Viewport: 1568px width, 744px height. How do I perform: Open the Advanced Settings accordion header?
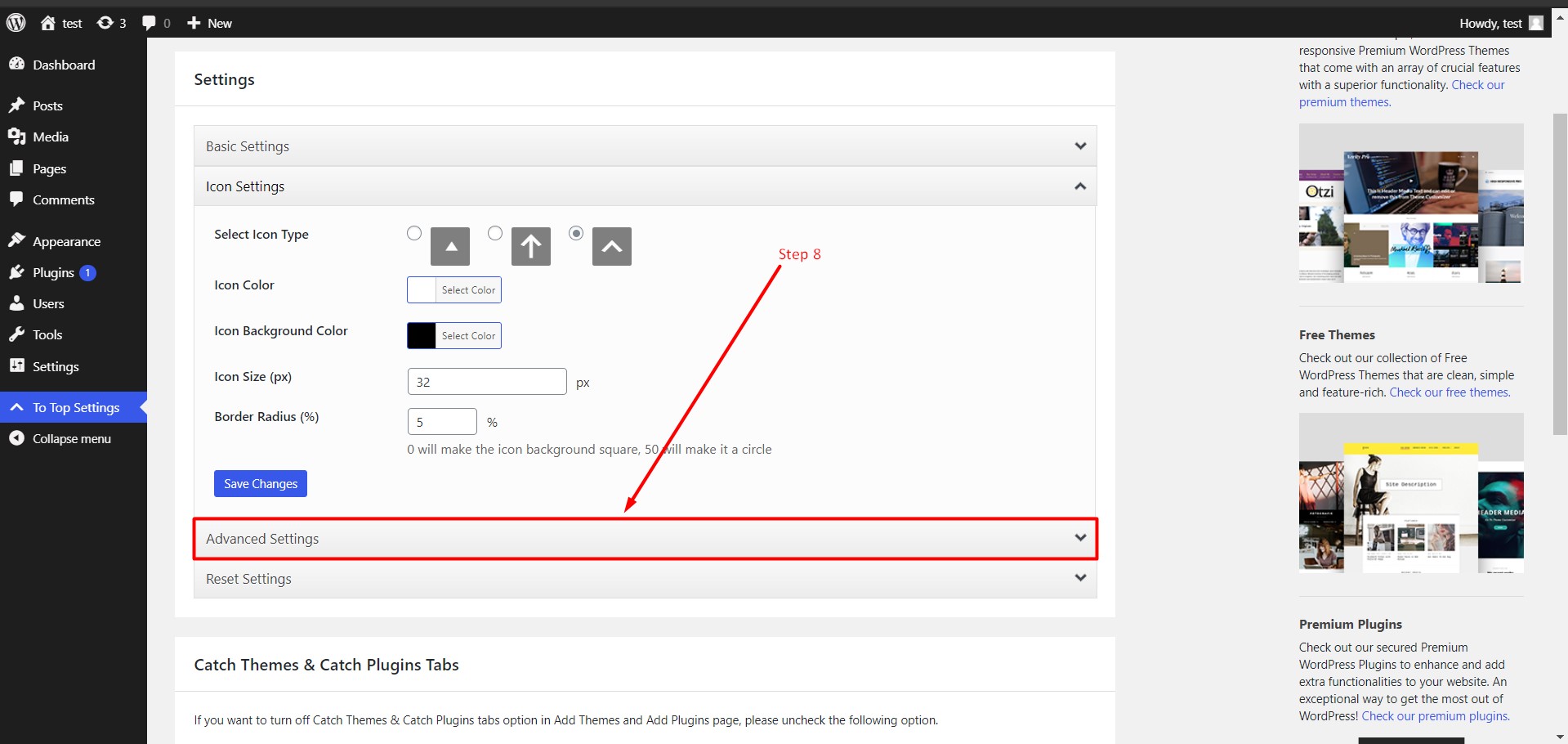click(645, 539)
